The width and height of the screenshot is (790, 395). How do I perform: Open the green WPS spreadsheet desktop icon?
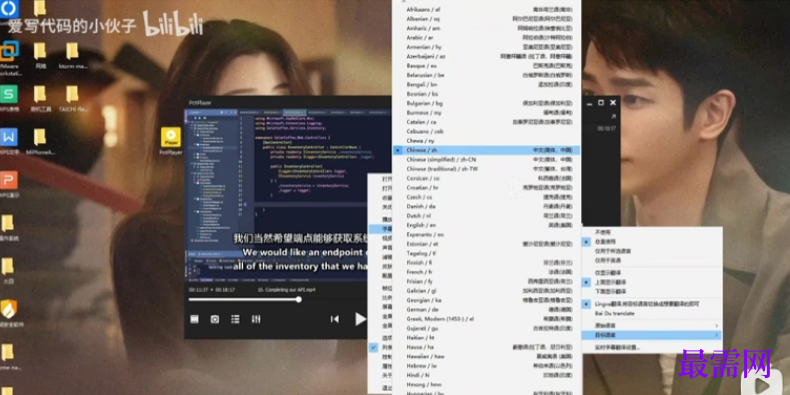[x=9, y=98]
